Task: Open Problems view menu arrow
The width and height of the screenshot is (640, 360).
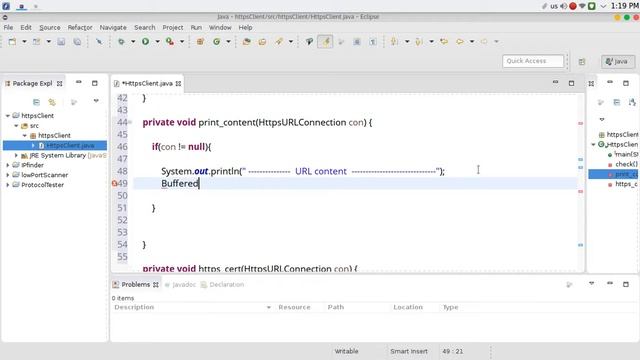Action: [x=591, y=283]
